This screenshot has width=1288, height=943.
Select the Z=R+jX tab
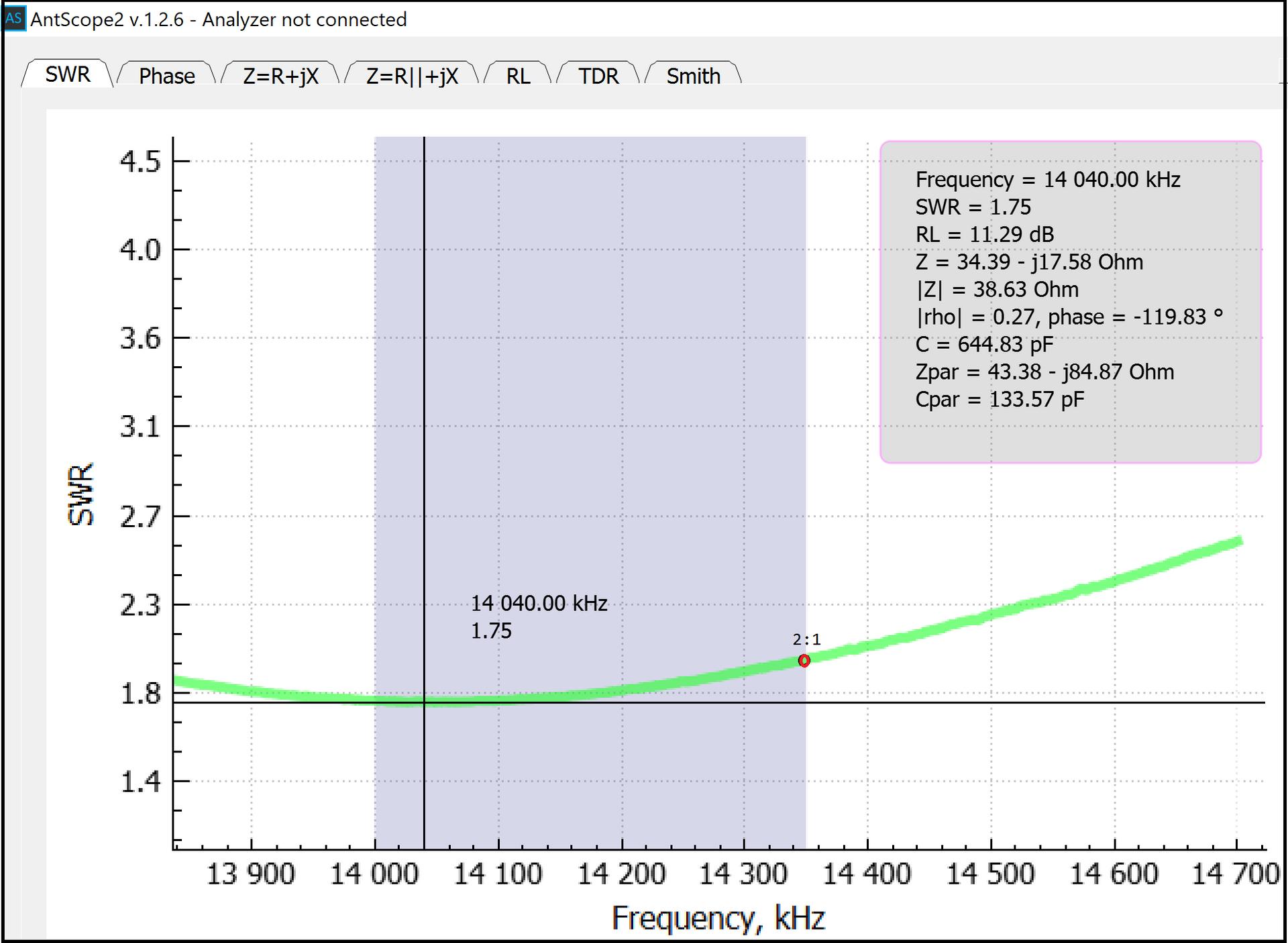click(x=280, y=76)
